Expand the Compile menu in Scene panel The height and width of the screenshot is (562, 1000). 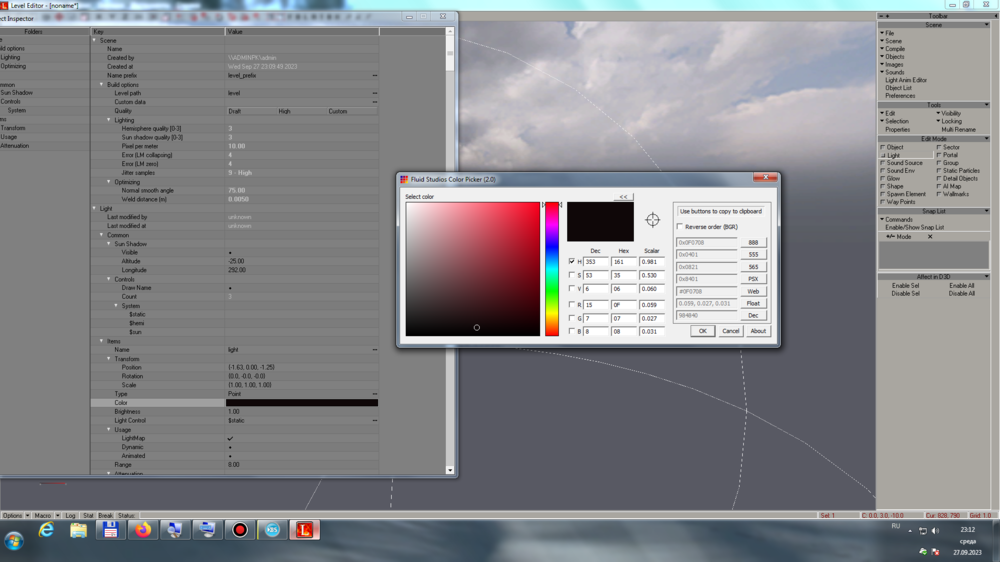click(x=894, y=49)
